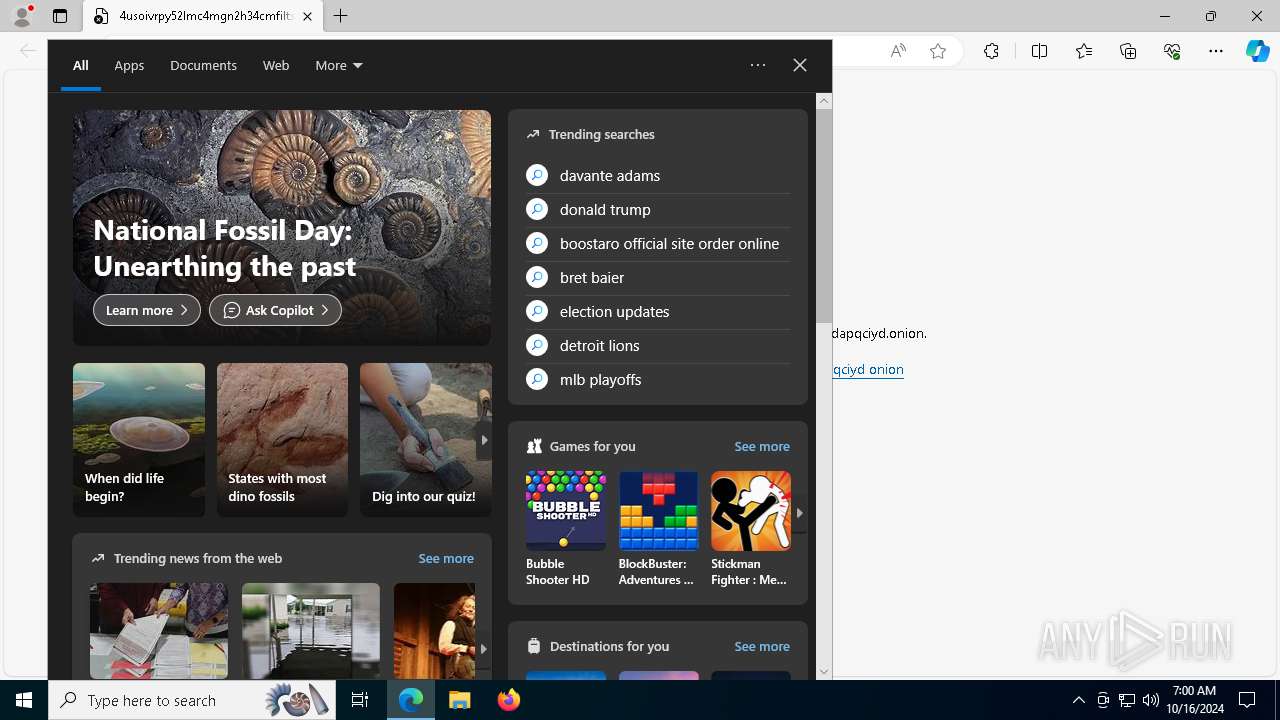Toggle Edge split screen
Image resolution: width=1280 pixels, height=720 pixels.
click(x=1039, y=51)
